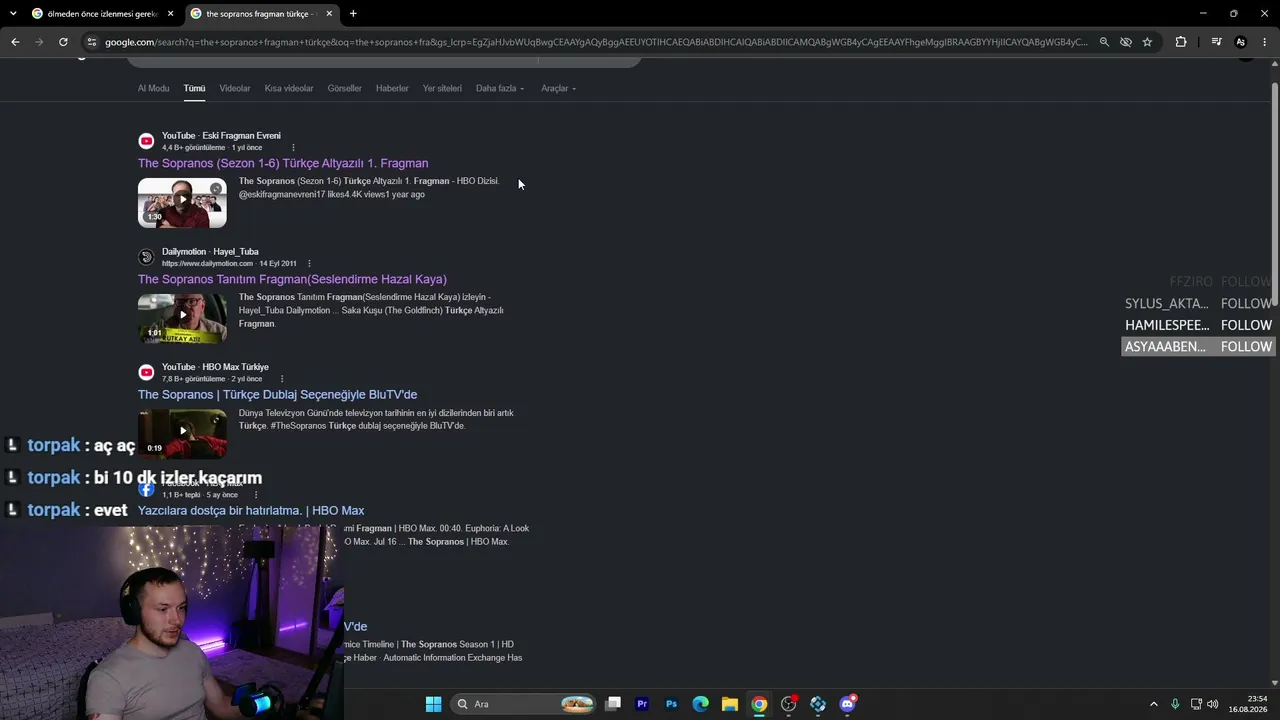Click the taskbar Ara search box
The width and height of the screenshot is (1280, 720).
click(x=524, y=704)
